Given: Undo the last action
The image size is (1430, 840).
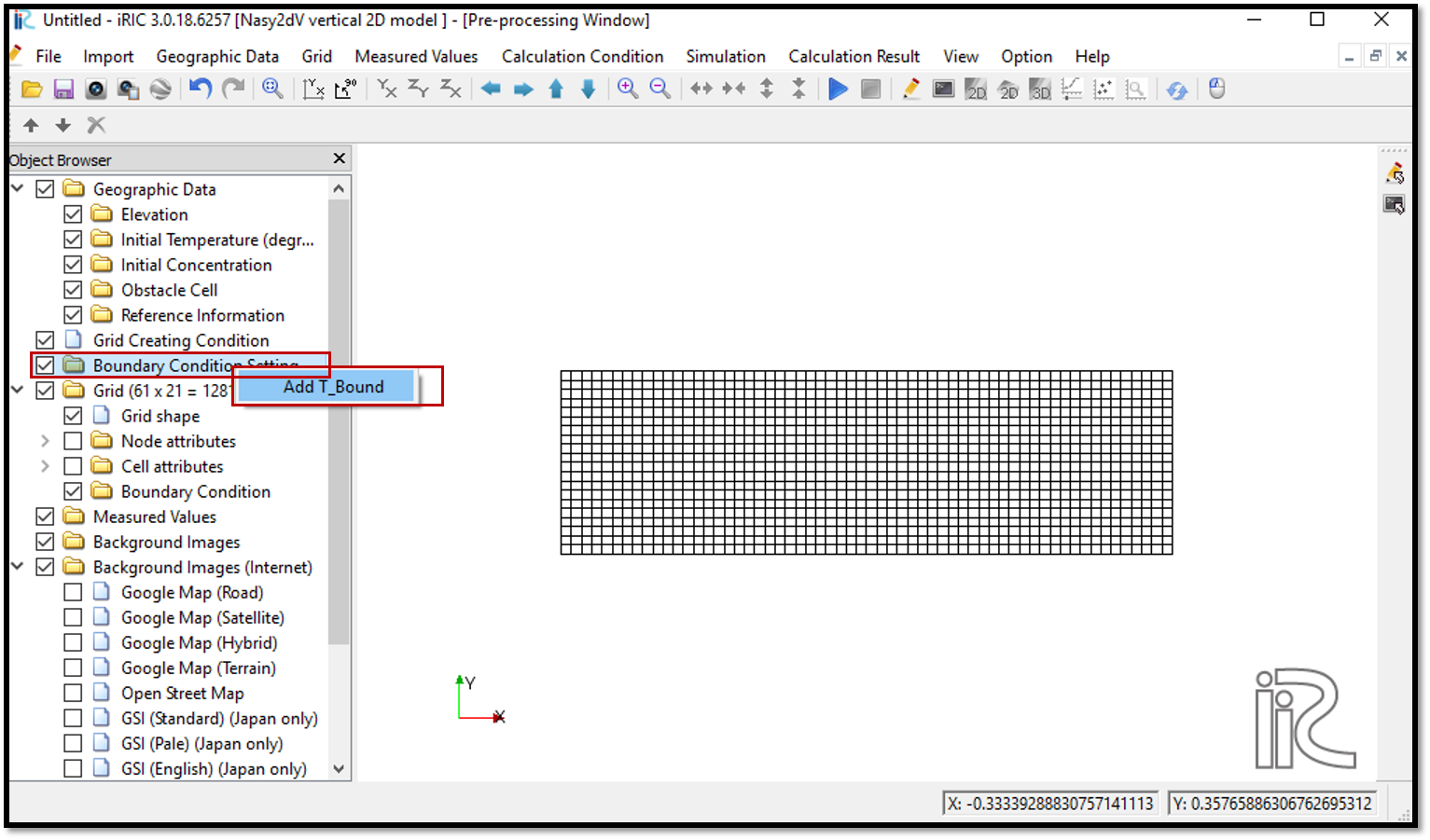Looking at the screenshot, I should (x=201, y=89).
